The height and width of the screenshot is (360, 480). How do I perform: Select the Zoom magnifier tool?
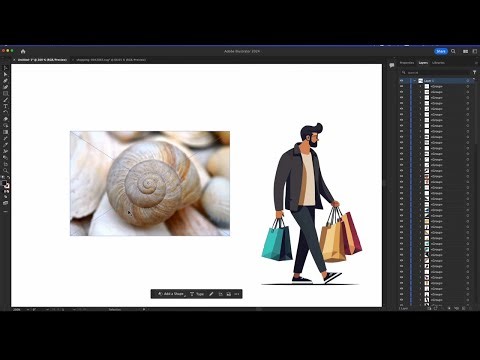click(x=5, y=170)
